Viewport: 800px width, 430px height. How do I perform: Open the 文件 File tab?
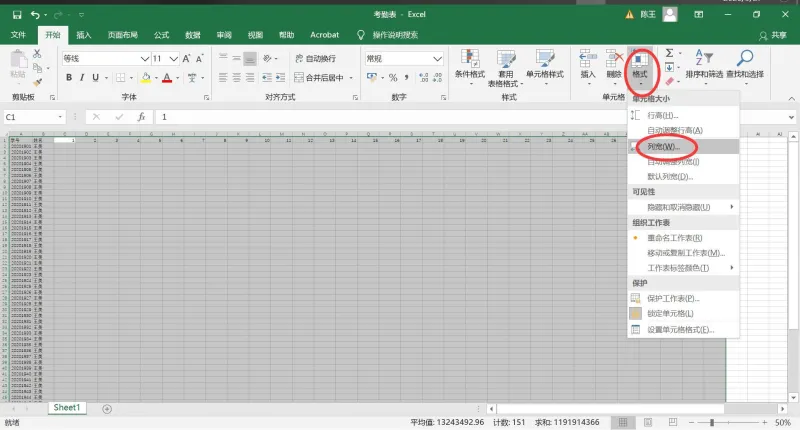[18, 35]
